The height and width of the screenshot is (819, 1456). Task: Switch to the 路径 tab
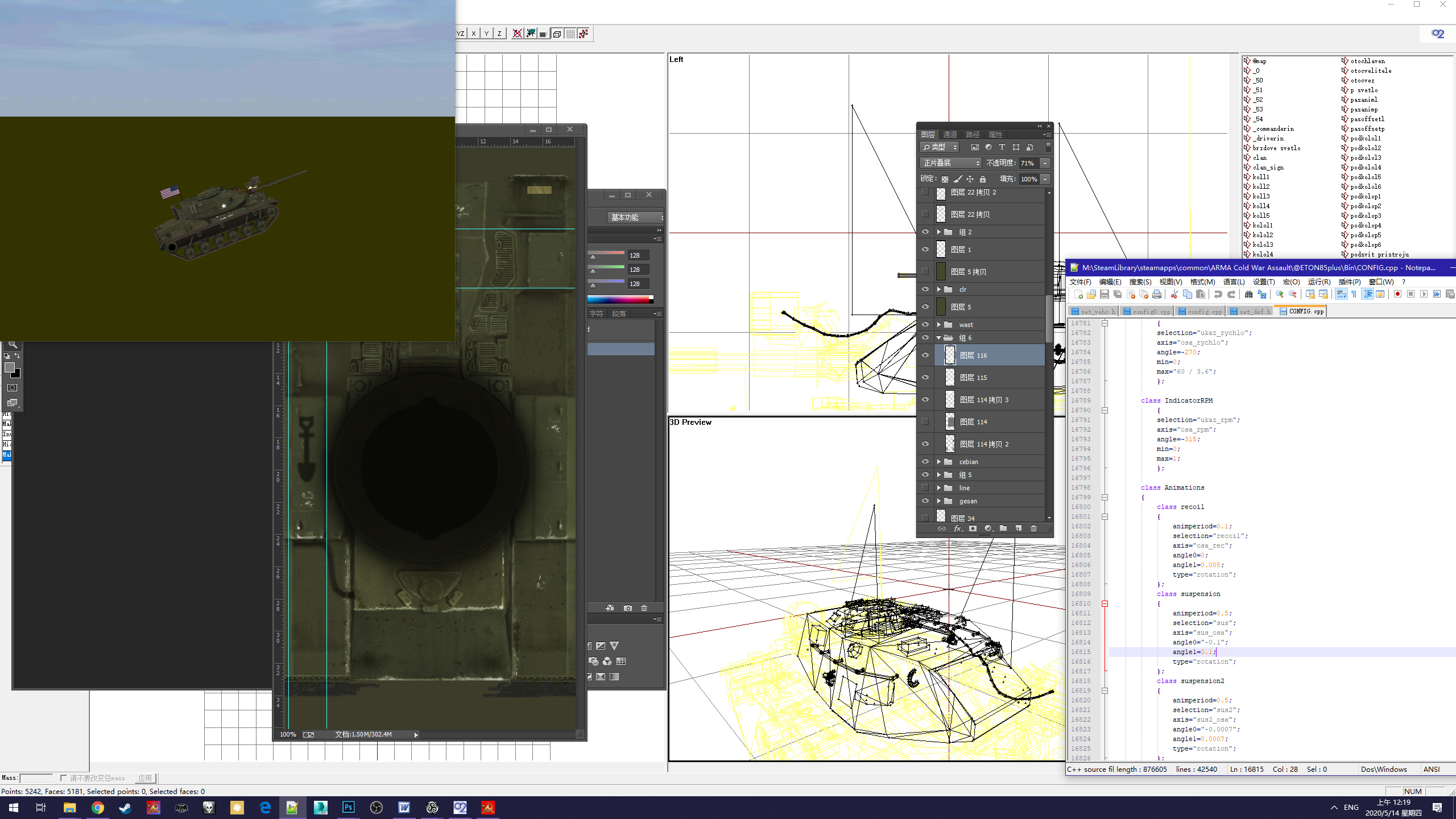click(973, 134)
